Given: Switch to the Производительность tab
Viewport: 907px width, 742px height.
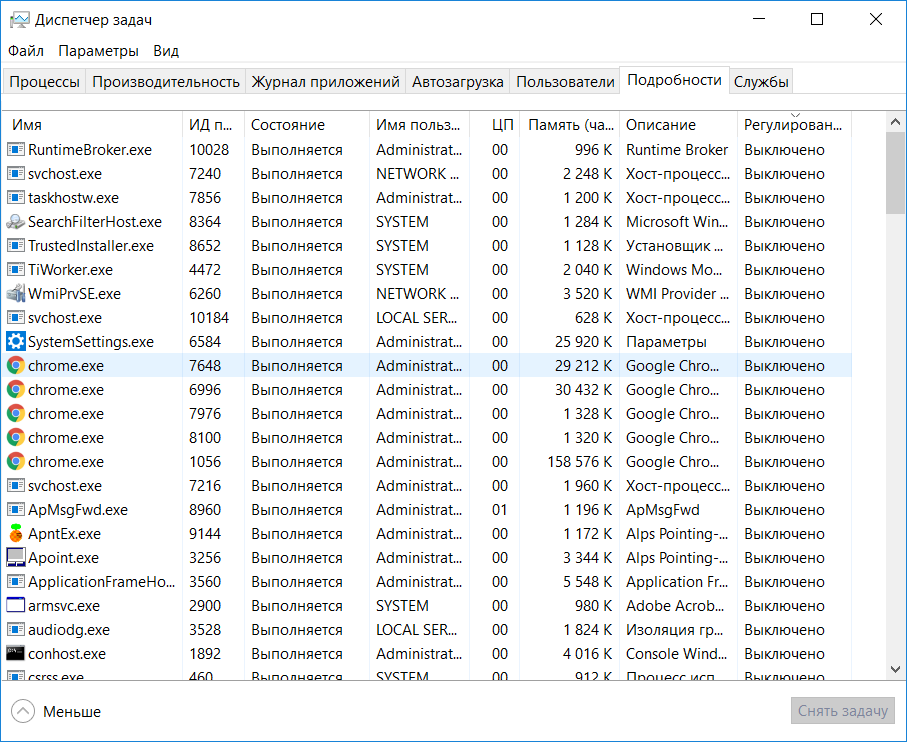Looking at the screenshot, I should coord(166,82).
